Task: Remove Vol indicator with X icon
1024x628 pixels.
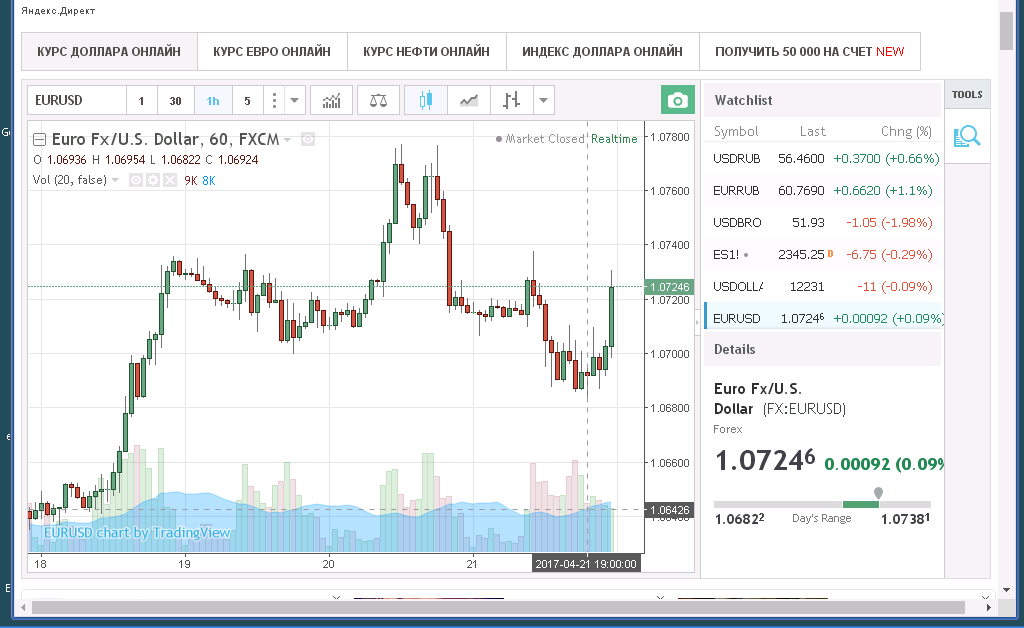Action: (x=170, y=180)
